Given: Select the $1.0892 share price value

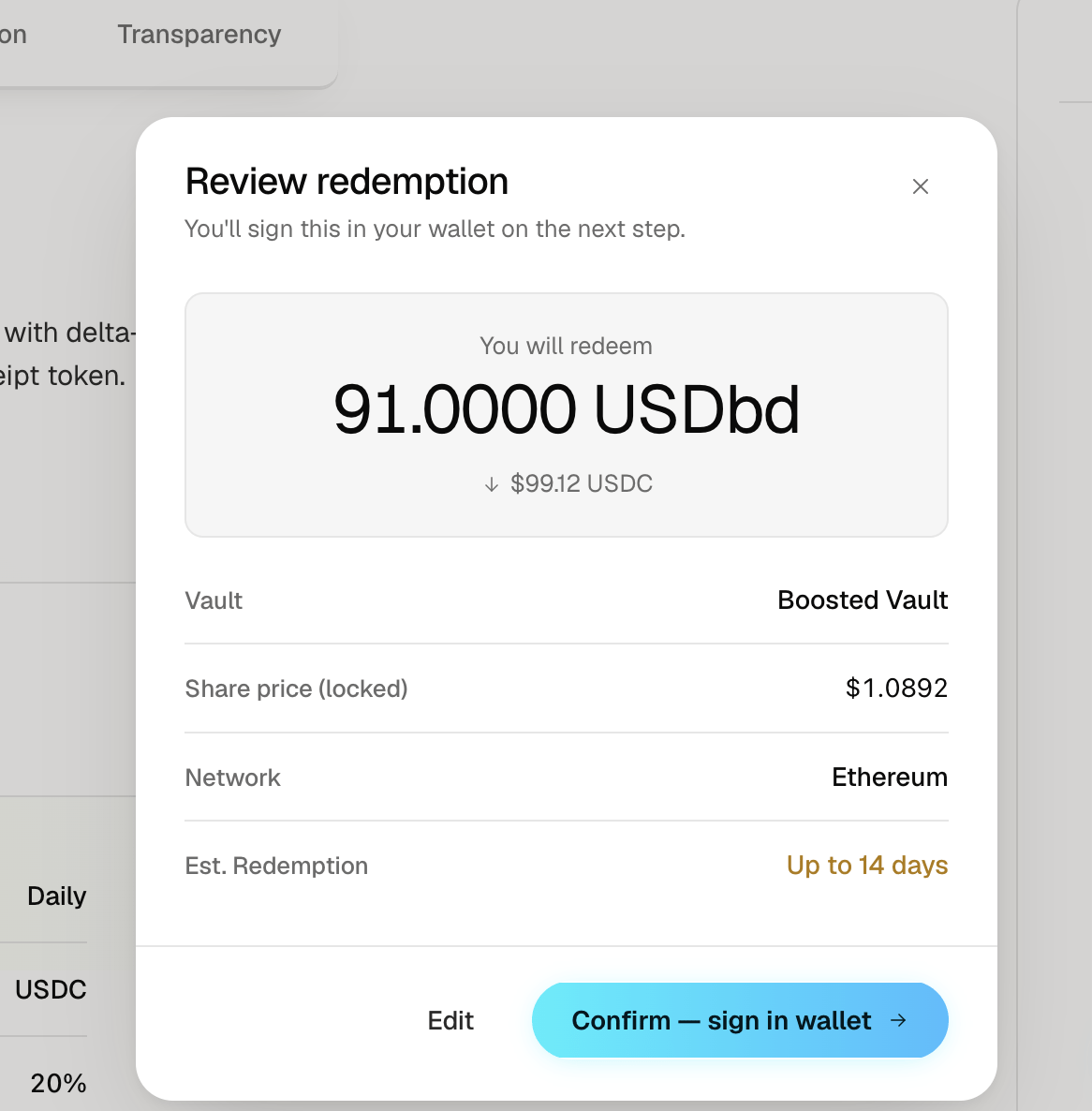Looking at the screenshot, I should click(x=896, y=688).
